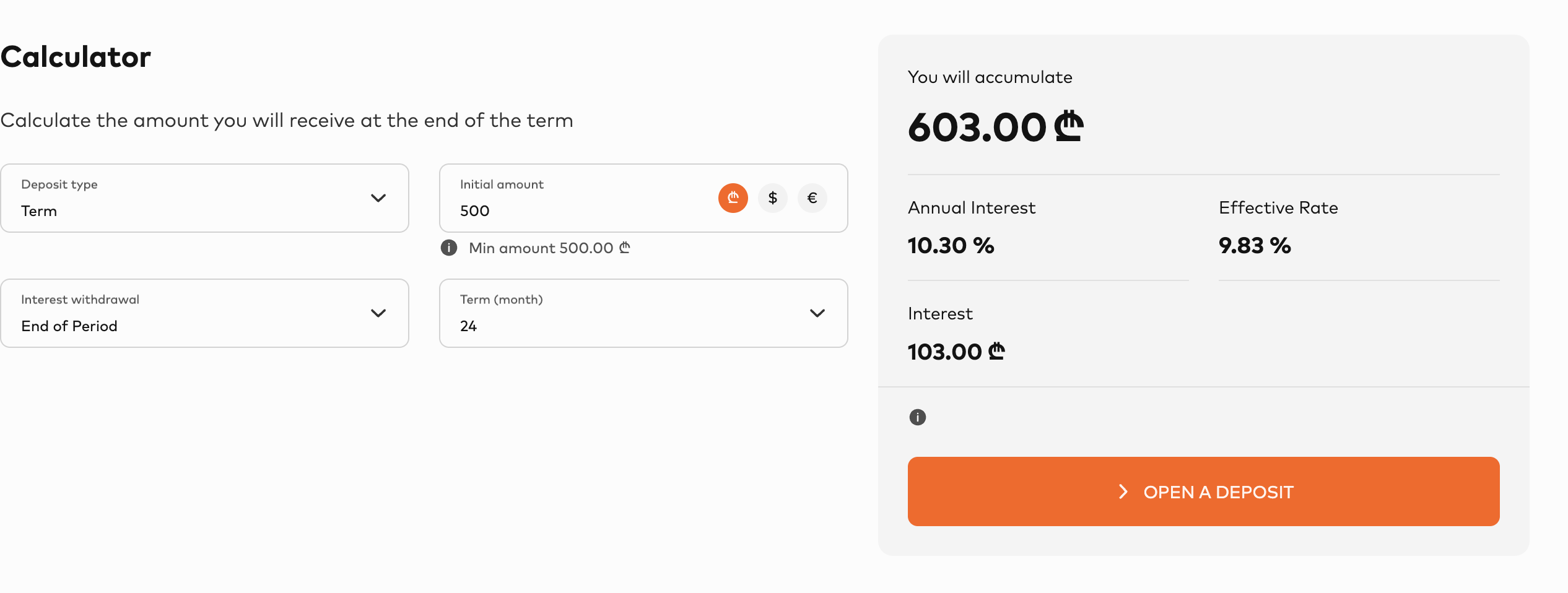Screen dimensions: 1568x593
Task: Click the 24 month term value
Action: (x=469, y=326)
